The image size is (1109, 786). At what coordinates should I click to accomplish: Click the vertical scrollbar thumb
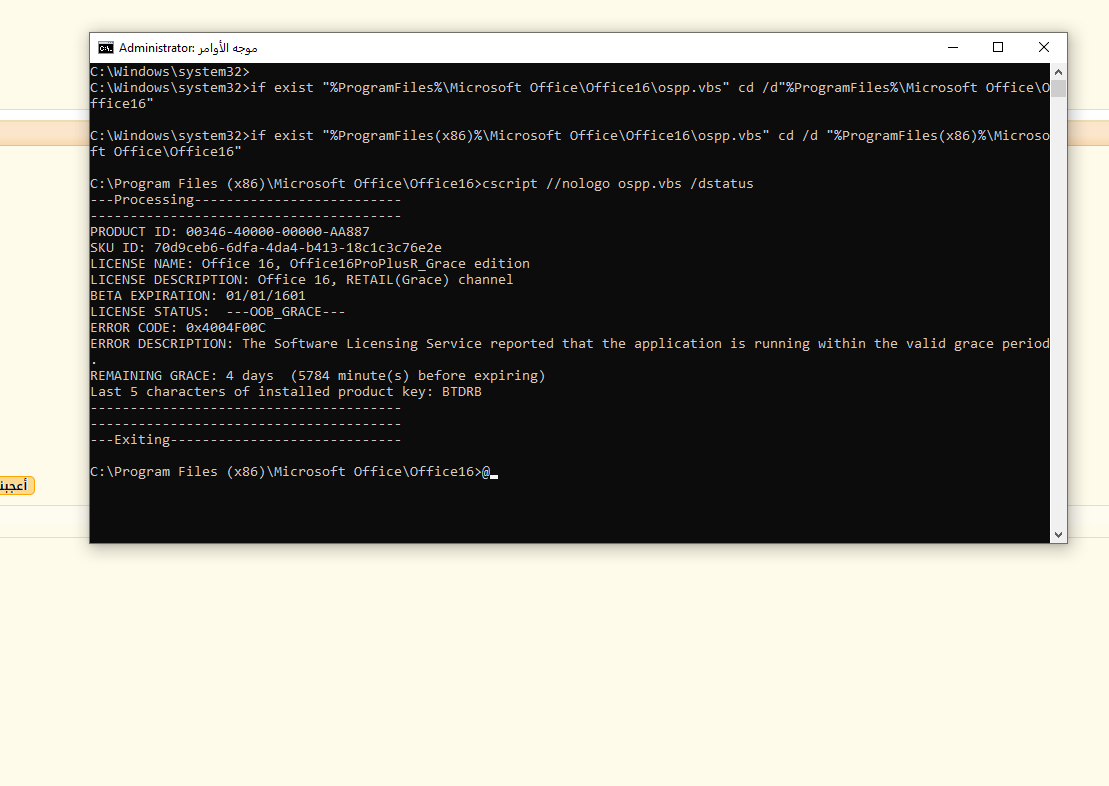pos(1058,88)
